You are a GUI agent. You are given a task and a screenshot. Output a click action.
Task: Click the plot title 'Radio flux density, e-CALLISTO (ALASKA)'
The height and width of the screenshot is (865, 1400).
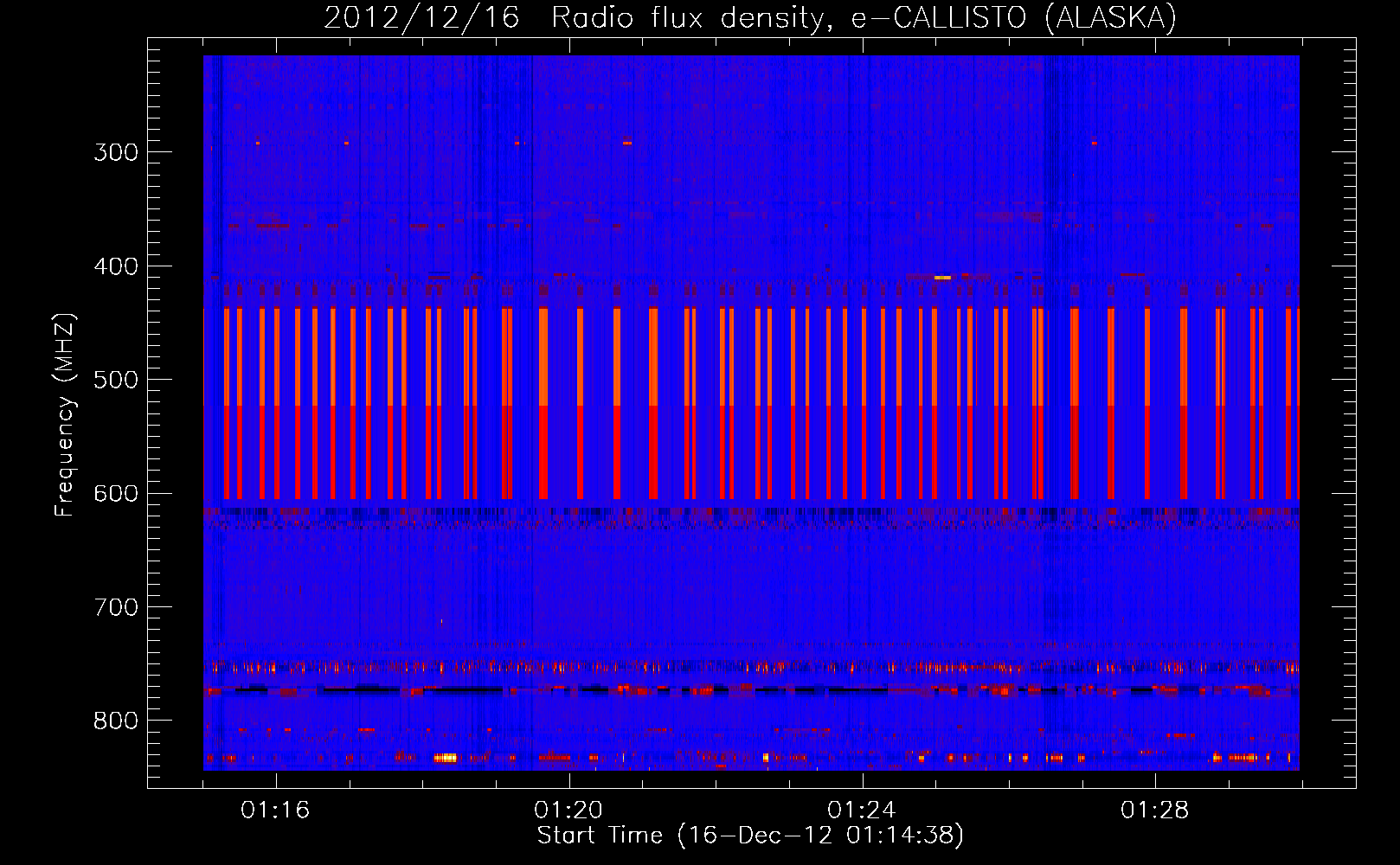pos(864,18)
